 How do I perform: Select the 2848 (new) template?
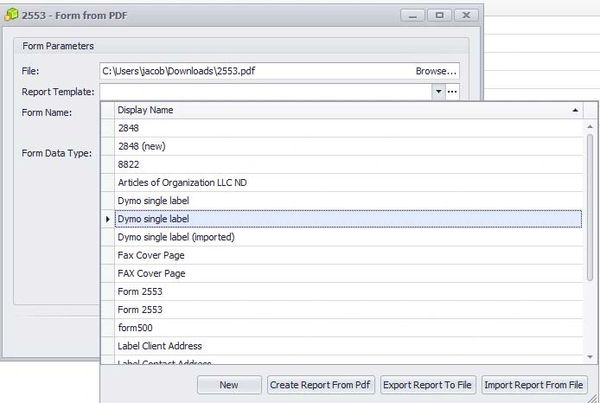(x=143, y=146)
